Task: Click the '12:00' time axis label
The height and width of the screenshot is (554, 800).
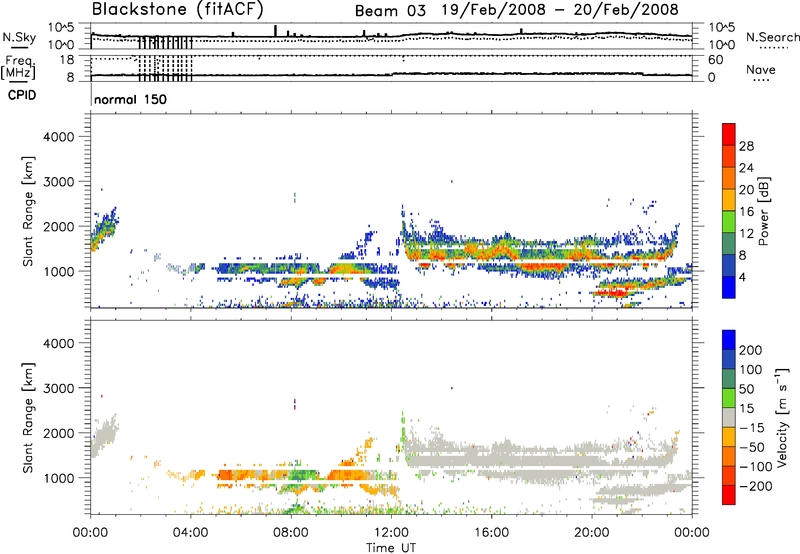Action: pos(391,533)
